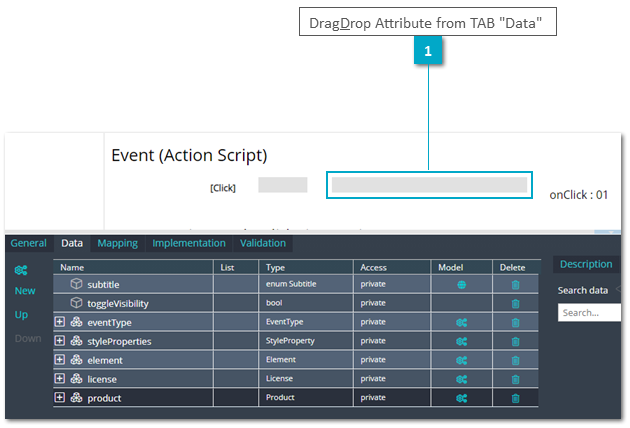Open the Implementation tab
This screenshot has width=630, height=428.
[189, 243]
